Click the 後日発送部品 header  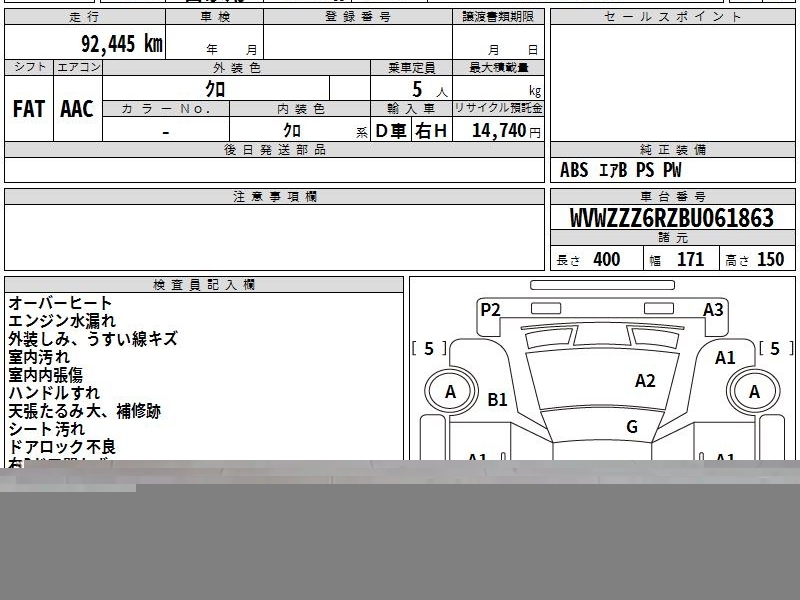[x=274, y=149]
